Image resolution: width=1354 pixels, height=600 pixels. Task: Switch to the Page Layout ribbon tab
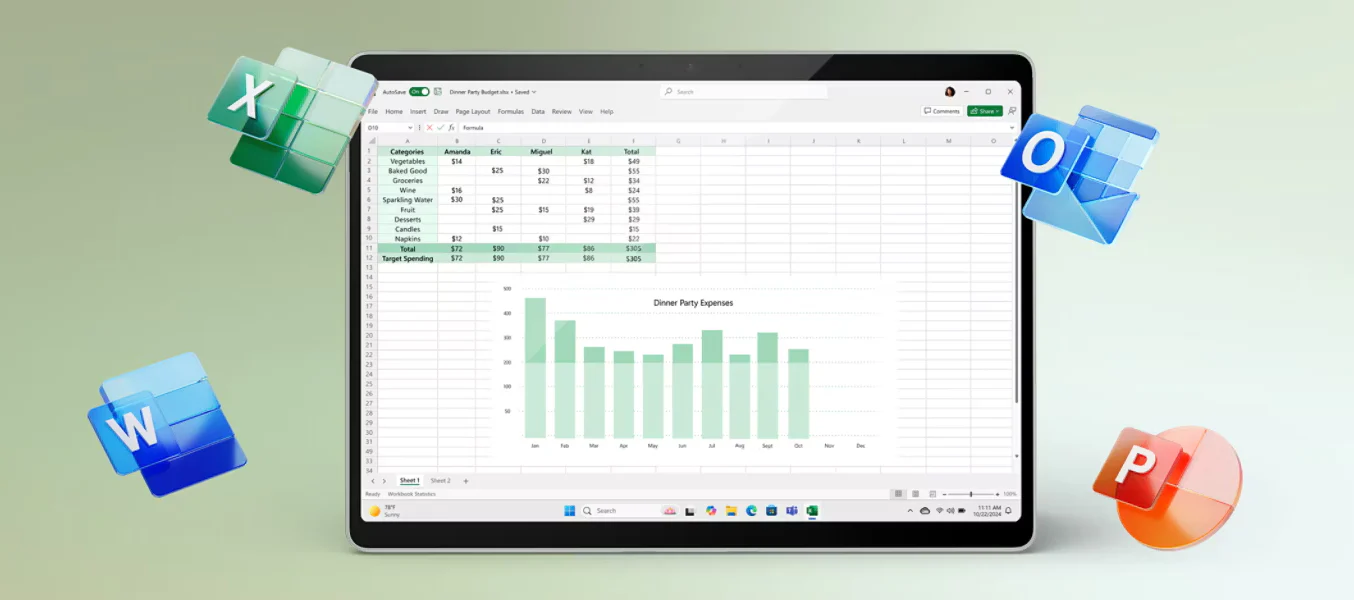(x=473, y=112)
